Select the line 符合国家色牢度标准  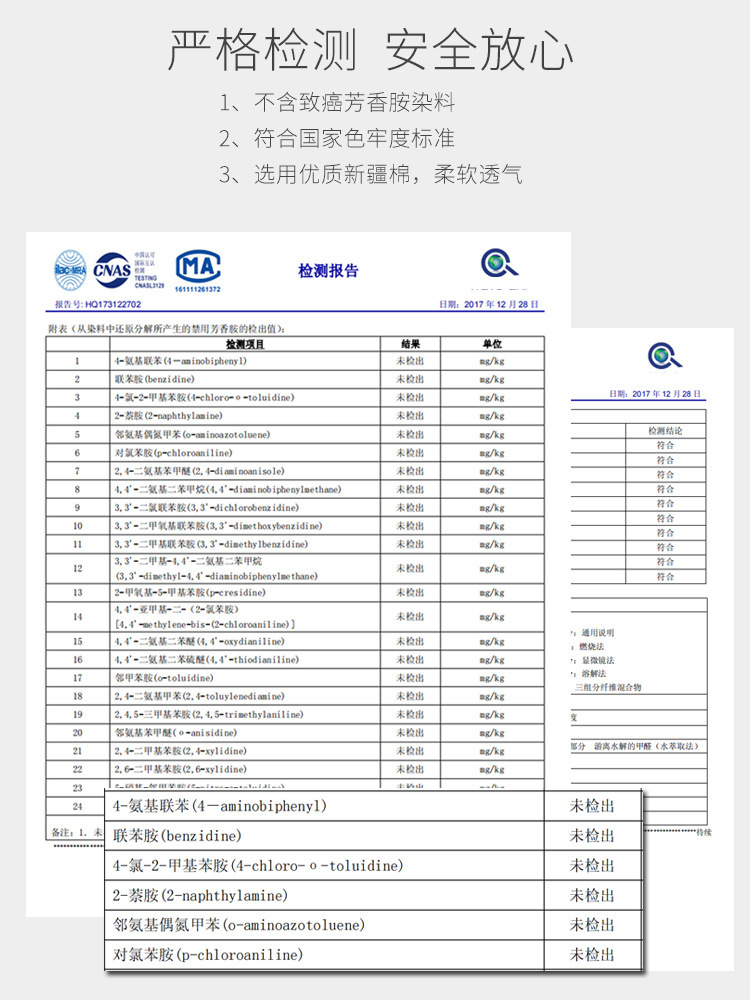[354, 138]
